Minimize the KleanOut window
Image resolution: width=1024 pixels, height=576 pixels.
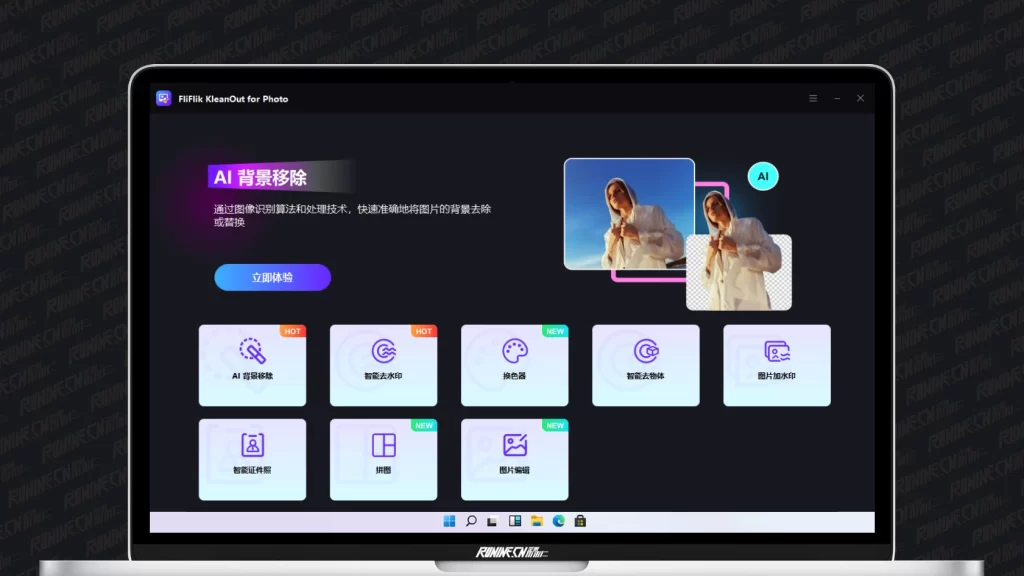tap(836, 98)
